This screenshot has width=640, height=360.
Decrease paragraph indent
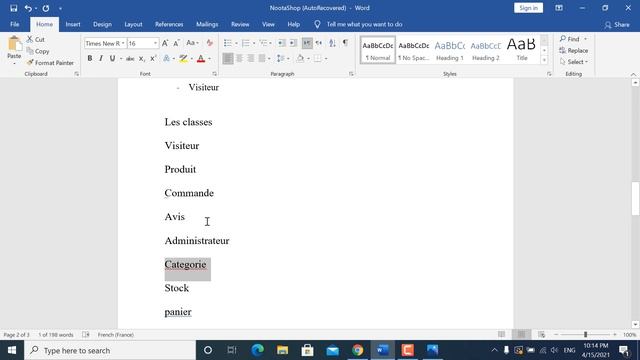[x=282, y=43]
